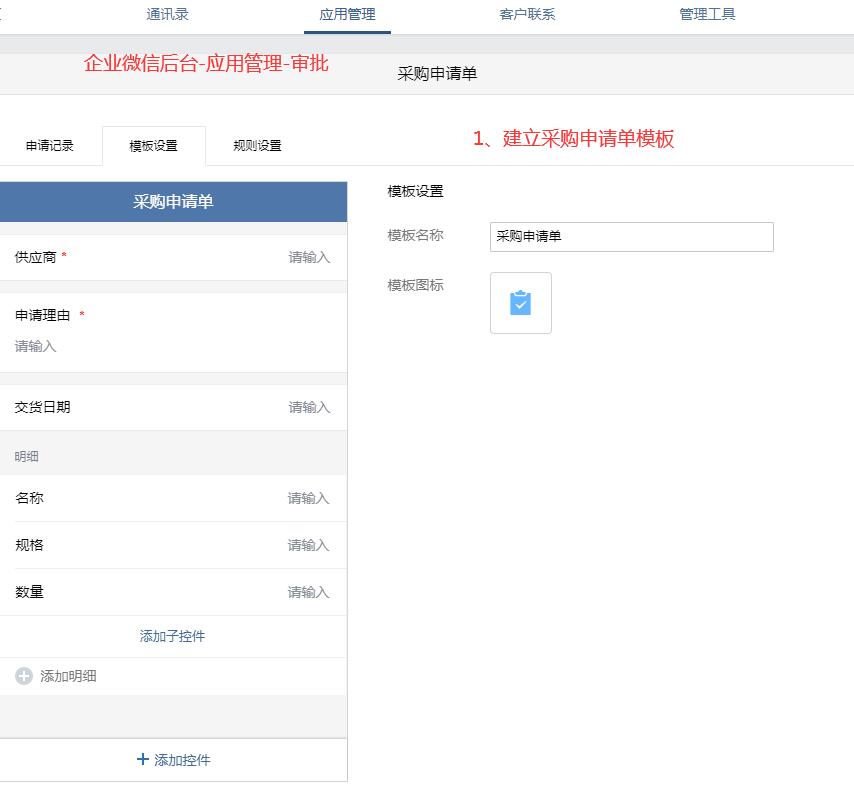Image resolution: width=854 pixels, height=807 pixels.
Task: Switch to the 申请记录 tab
Action: [x=50, y=145]
